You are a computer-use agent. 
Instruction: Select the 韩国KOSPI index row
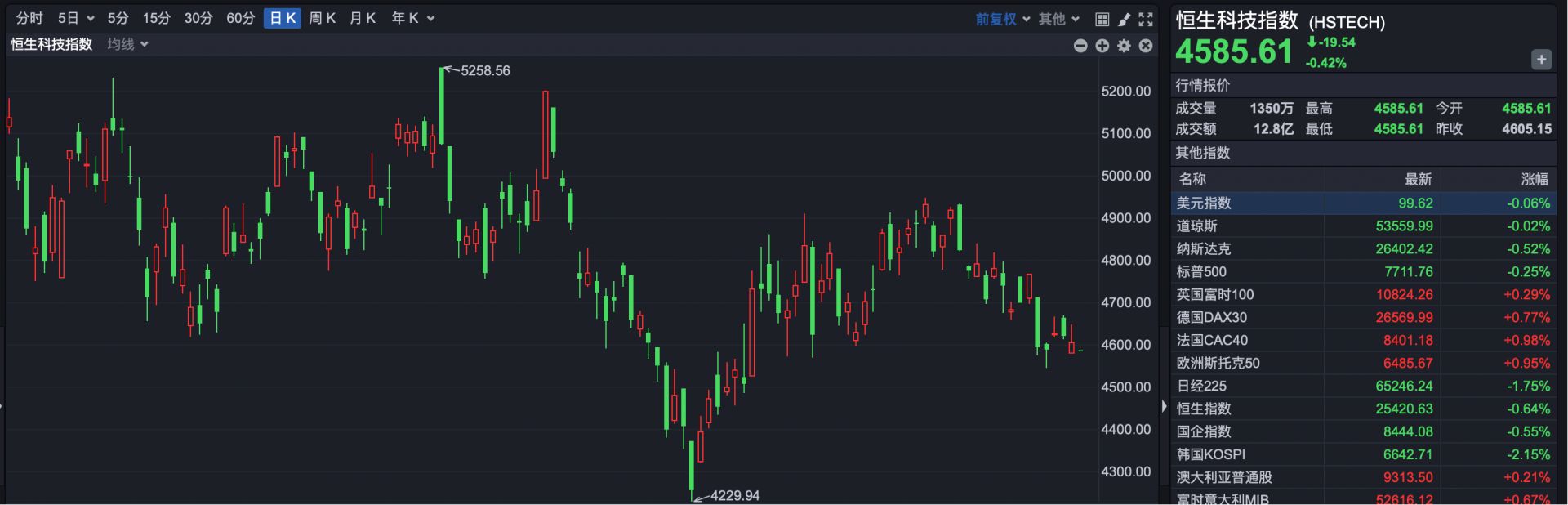pos(1363,454)
